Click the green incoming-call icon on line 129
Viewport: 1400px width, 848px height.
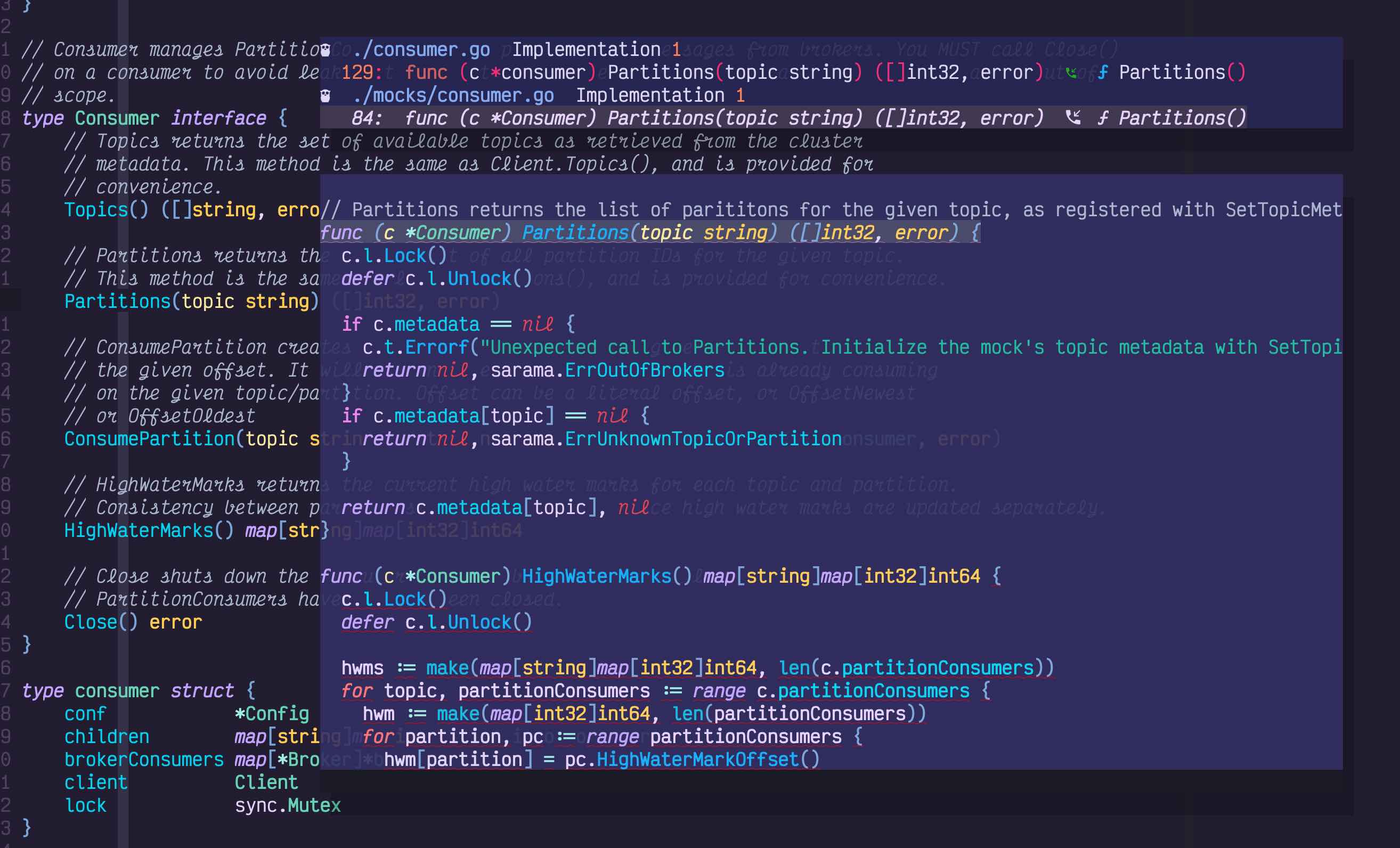pyautogui.click(x=1071, y=72)
